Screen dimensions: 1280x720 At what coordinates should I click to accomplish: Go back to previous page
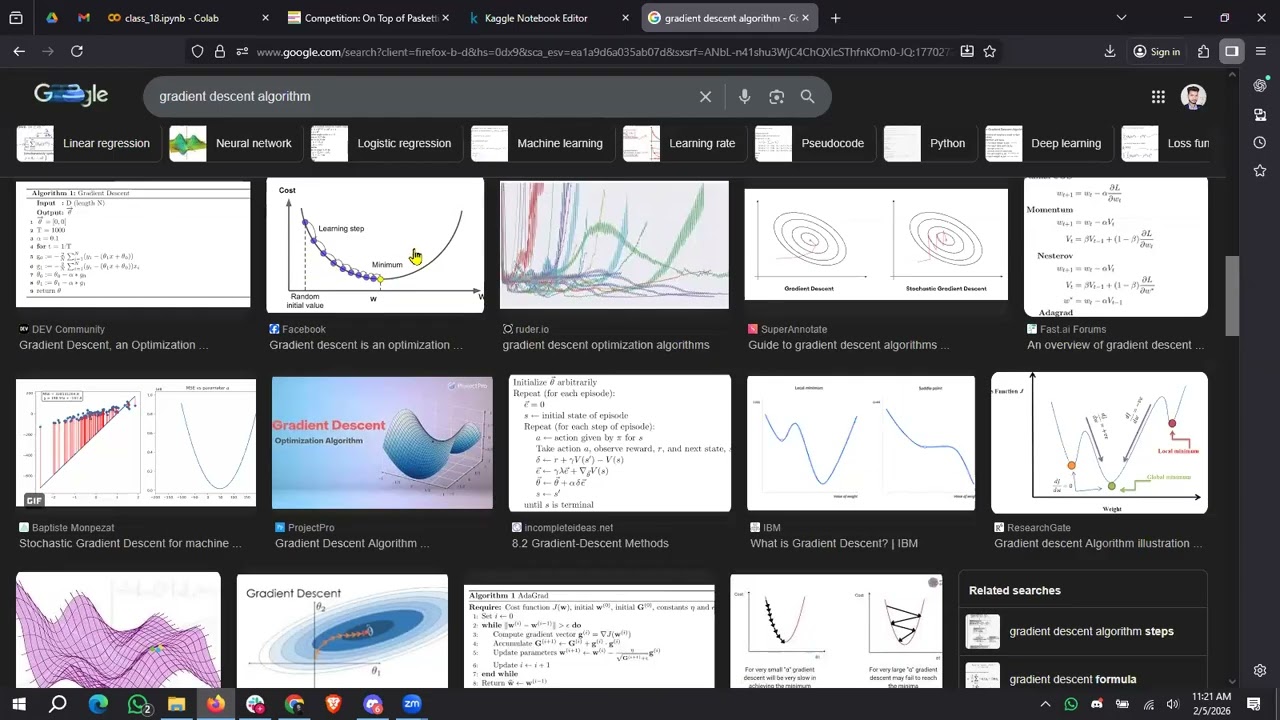coord(19,51)
